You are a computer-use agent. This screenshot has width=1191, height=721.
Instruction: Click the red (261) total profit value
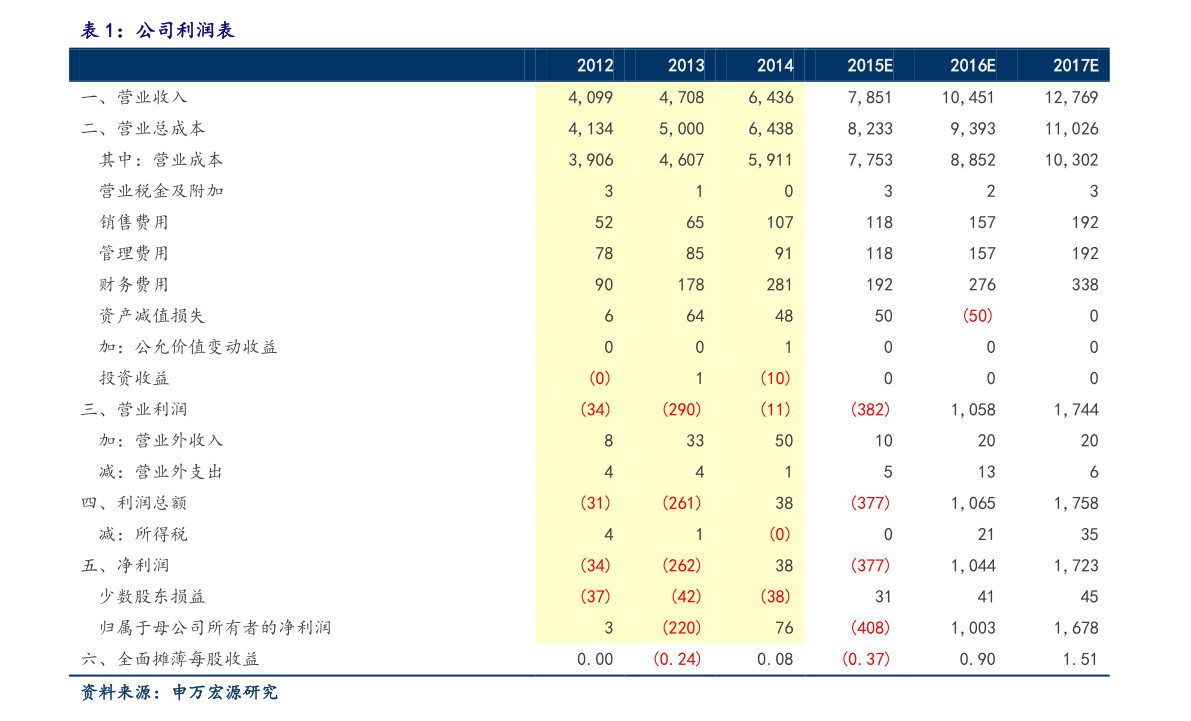[x=681, y=502]
